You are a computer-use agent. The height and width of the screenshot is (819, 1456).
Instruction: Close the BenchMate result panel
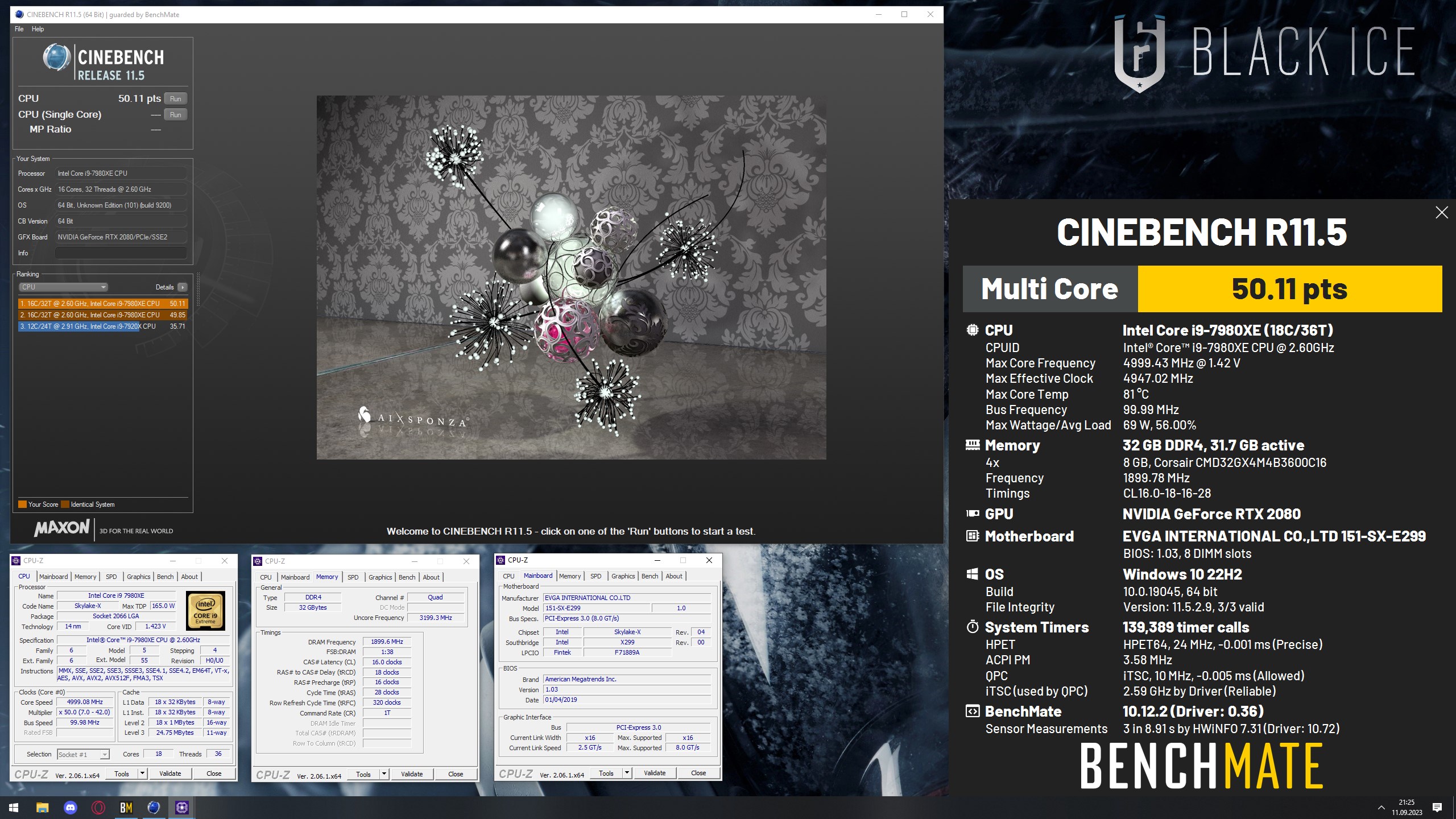click(1441, 213)
